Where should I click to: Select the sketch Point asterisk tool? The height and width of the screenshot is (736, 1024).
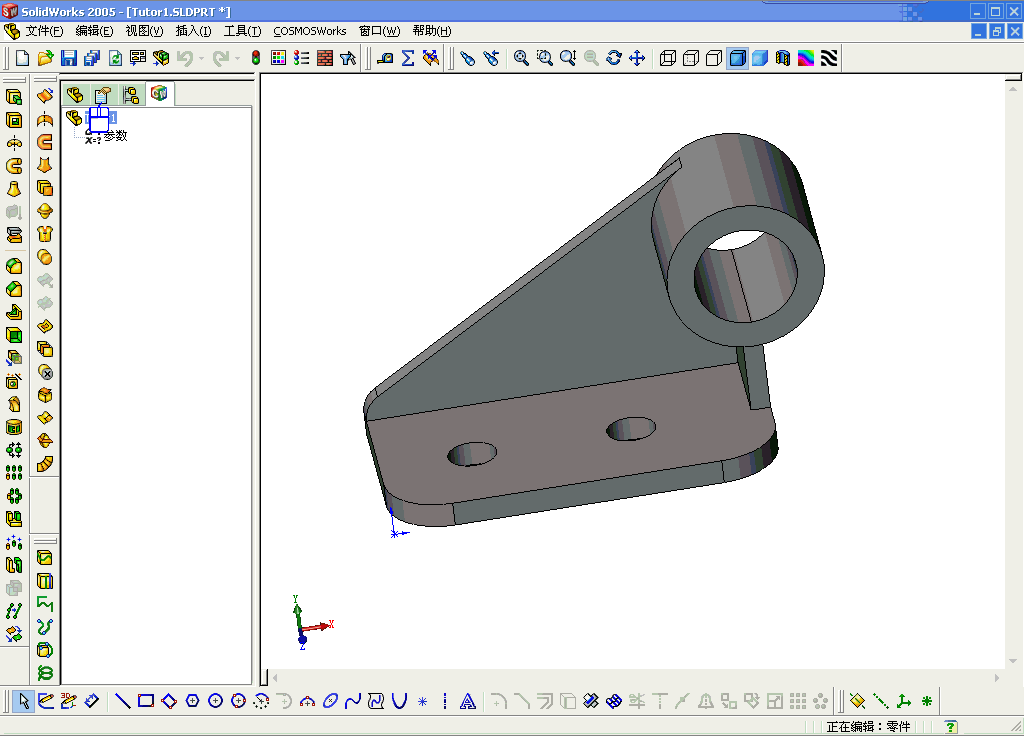423,702
